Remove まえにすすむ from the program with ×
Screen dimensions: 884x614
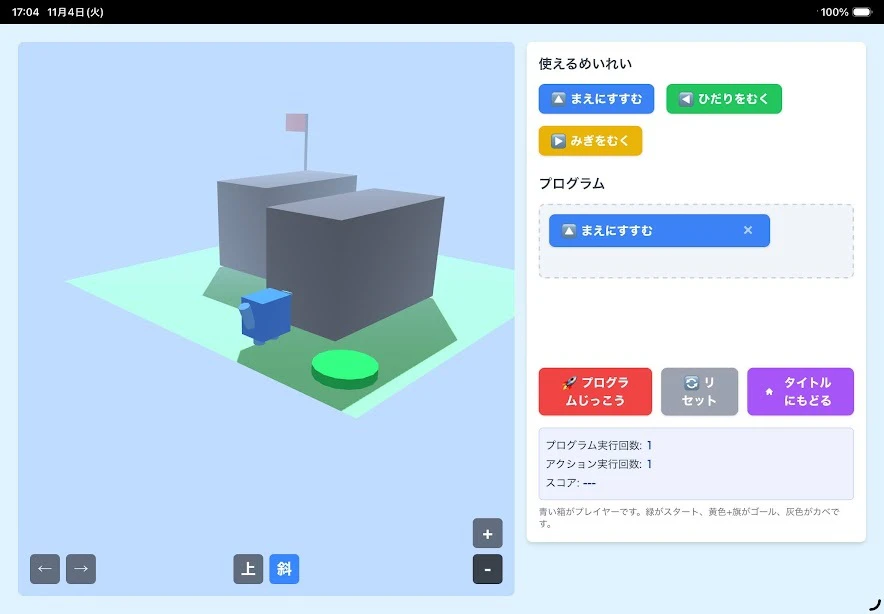(x=748, y=230)
